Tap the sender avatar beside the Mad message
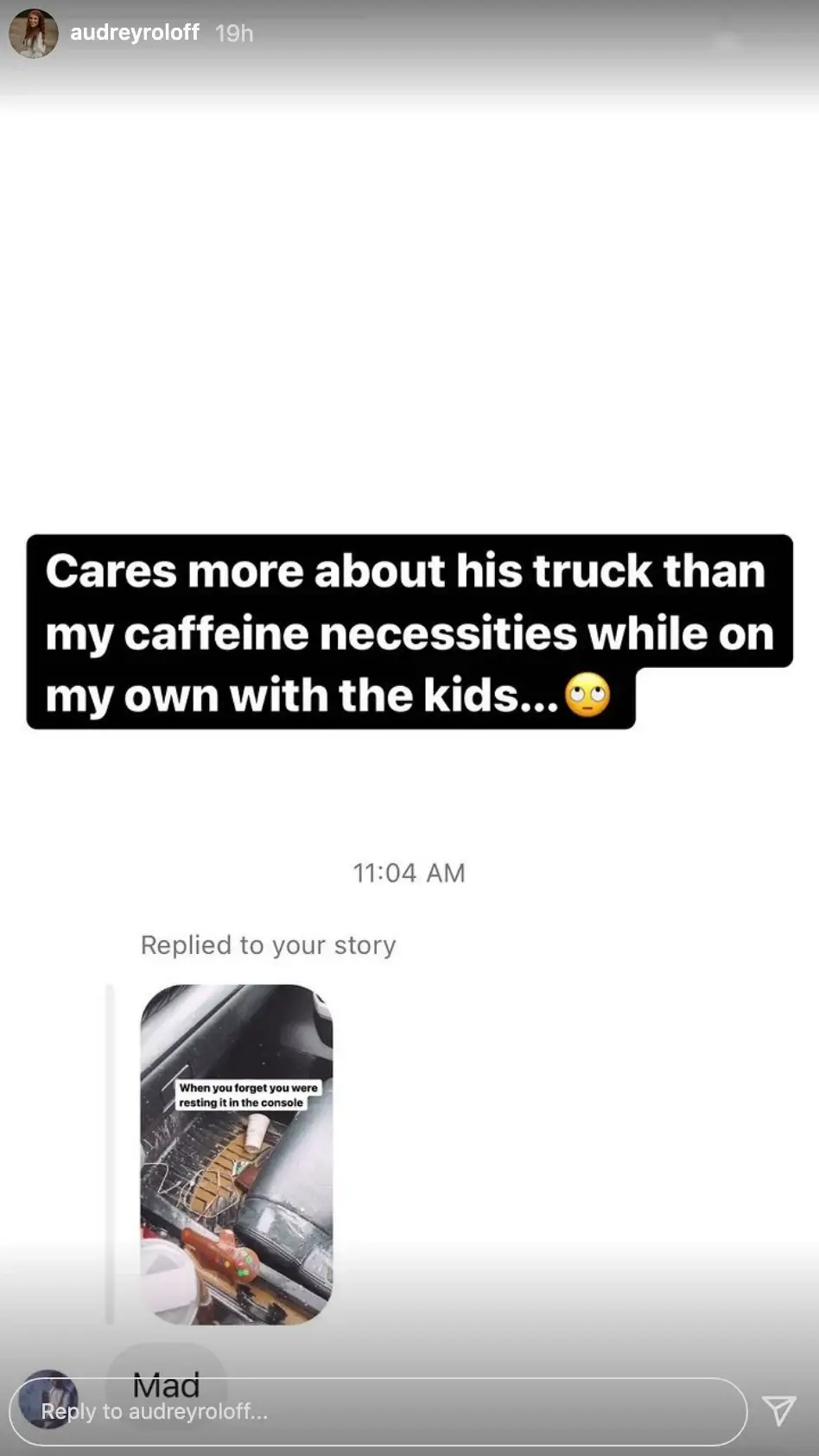819x1456 pixels. (48, 1399)
